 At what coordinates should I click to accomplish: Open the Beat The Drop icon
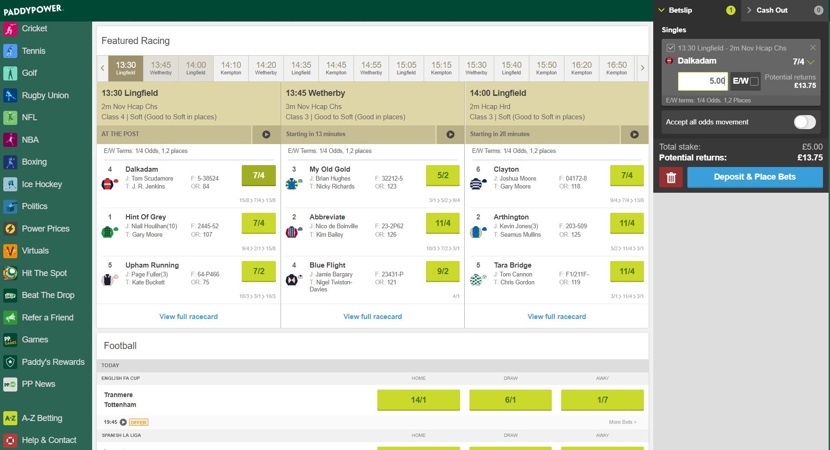pos(10,295)
